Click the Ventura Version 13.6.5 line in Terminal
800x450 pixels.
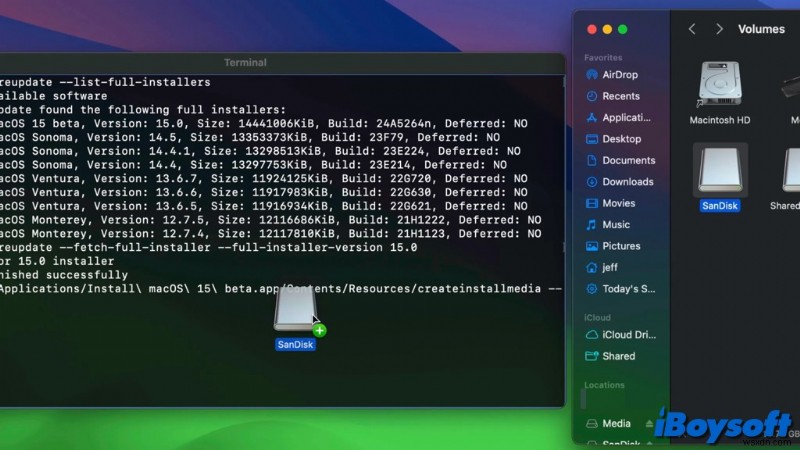[264, 206]
